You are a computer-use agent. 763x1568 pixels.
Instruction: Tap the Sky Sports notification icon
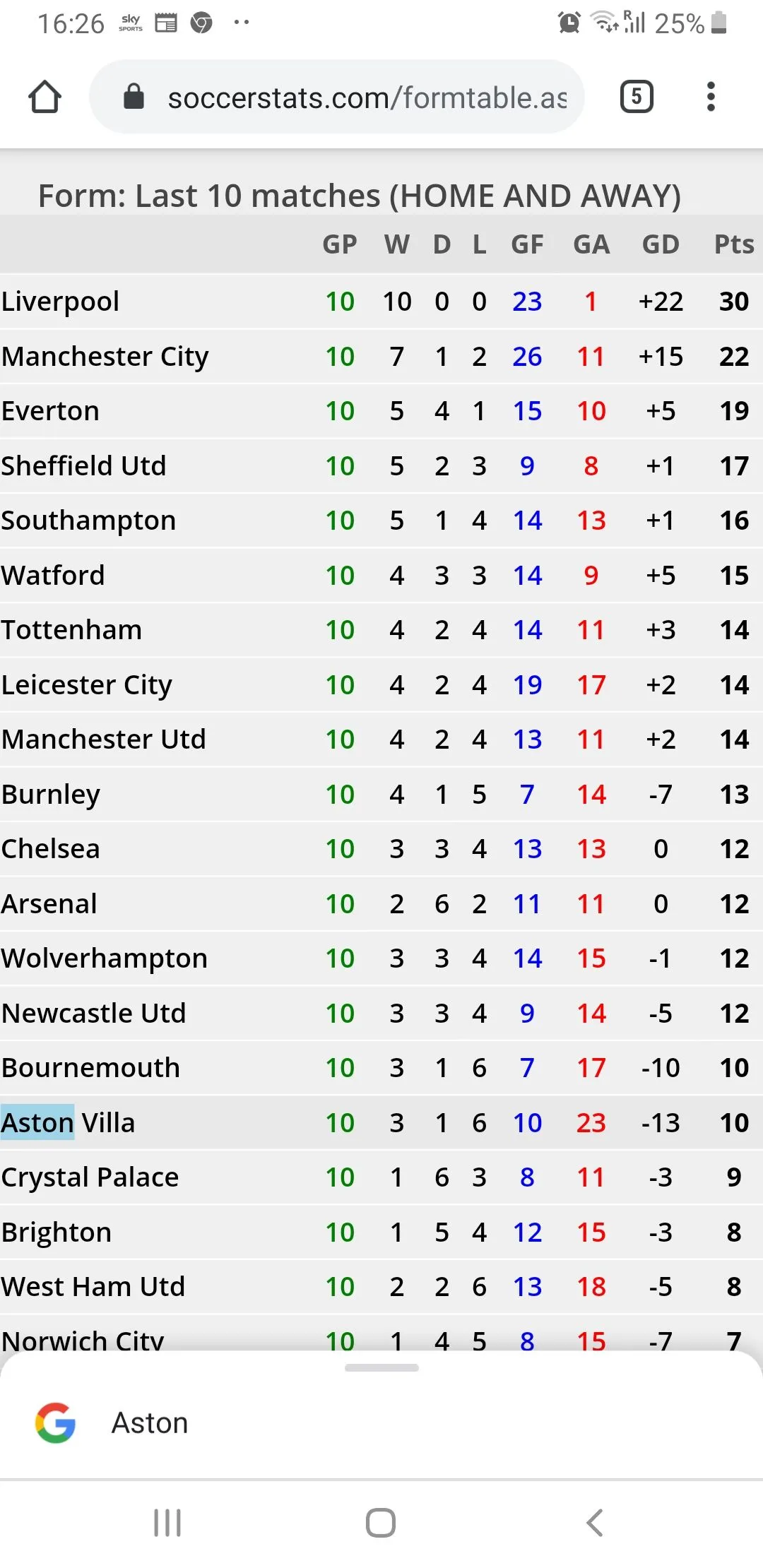point(131,23)
